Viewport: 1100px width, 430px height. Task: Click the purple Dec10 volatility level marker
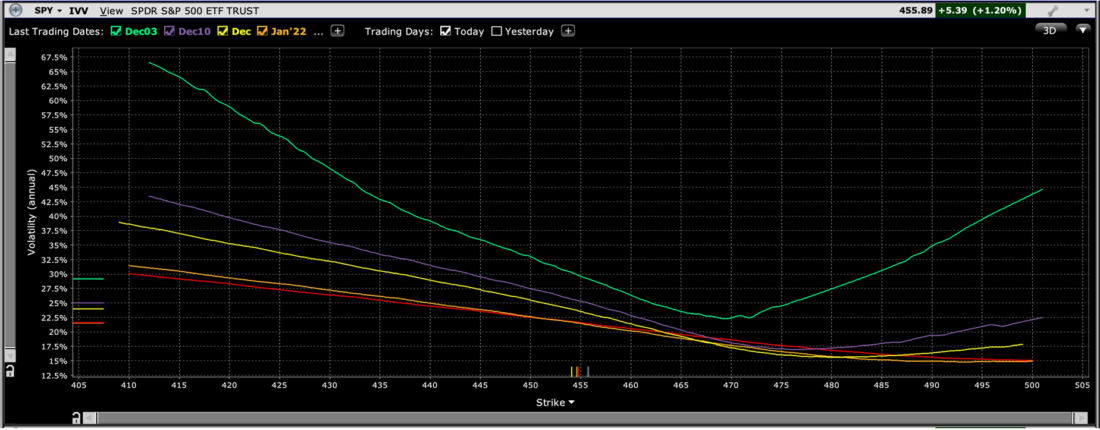coord(88,303)
